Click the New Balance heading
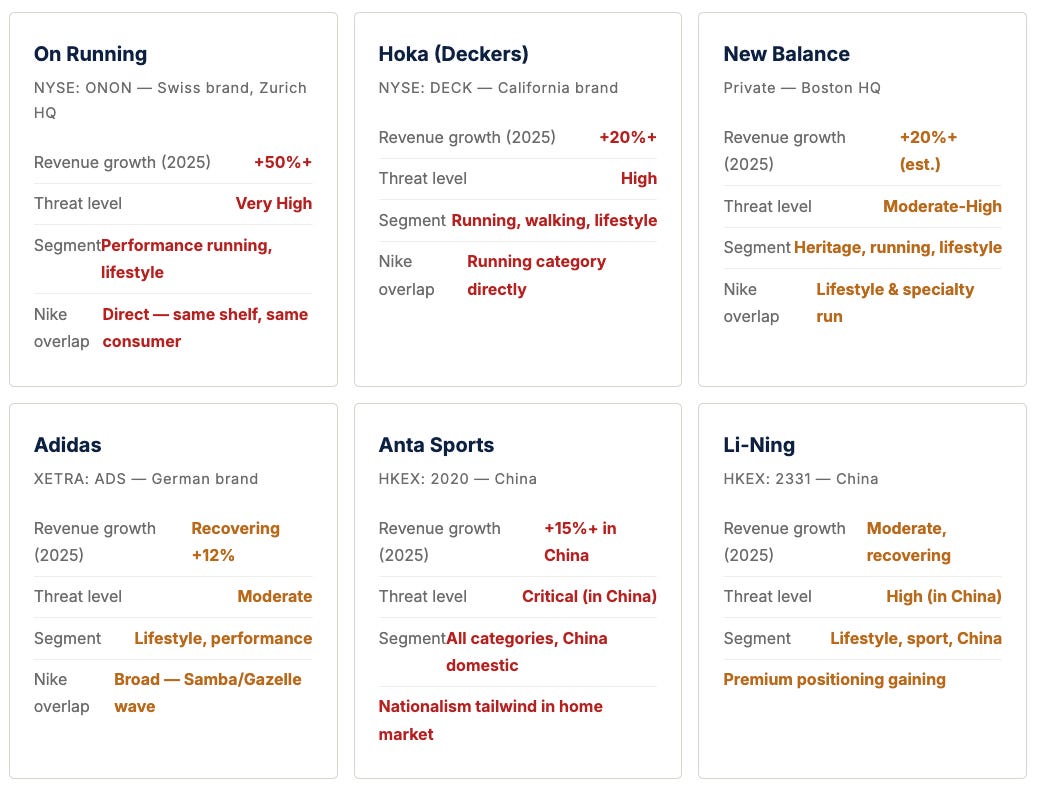Viewport: 1040px width, 794px height. (x=786, y=54)
